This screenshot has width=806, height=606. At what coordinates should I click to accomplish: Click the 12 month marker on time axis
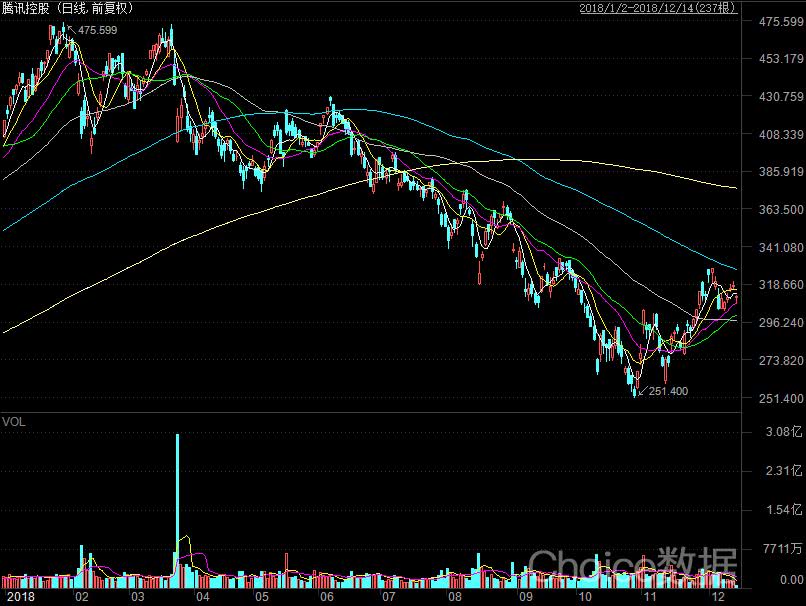718,597
